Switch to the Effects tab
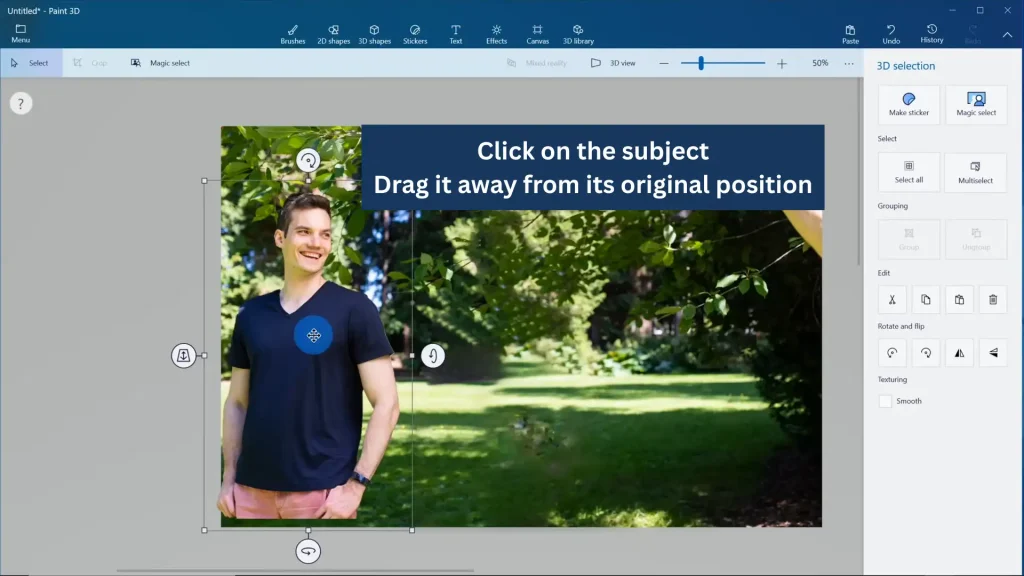1024x576 pixels. pyautogui.click(x=496, y=34)
